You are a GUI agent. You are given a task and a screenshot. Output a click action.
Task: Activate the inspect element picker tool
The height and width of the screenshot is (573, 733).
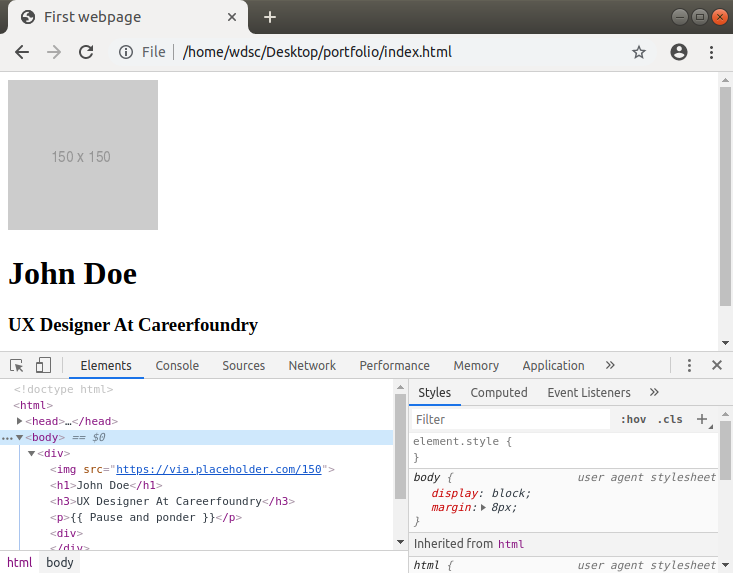pos(16,365)
